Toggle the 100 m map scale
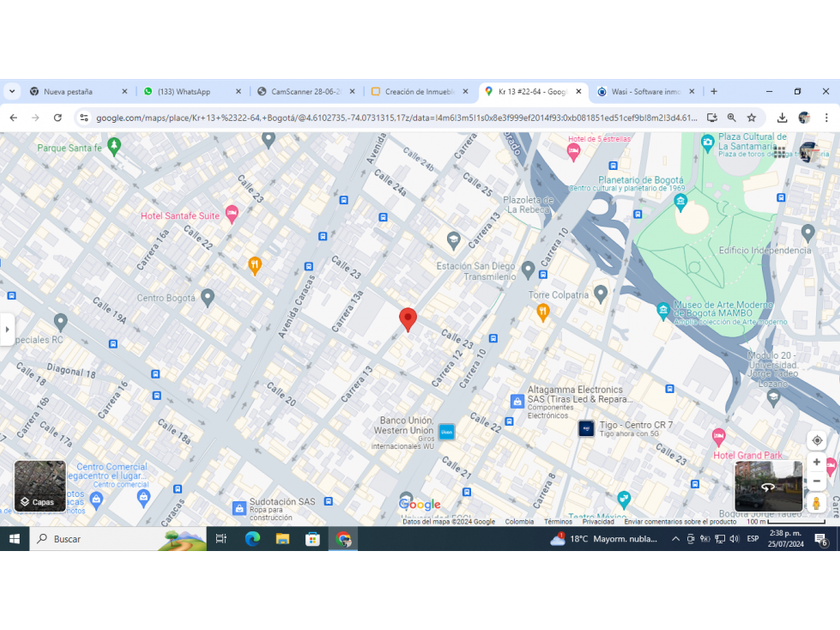 786,521
